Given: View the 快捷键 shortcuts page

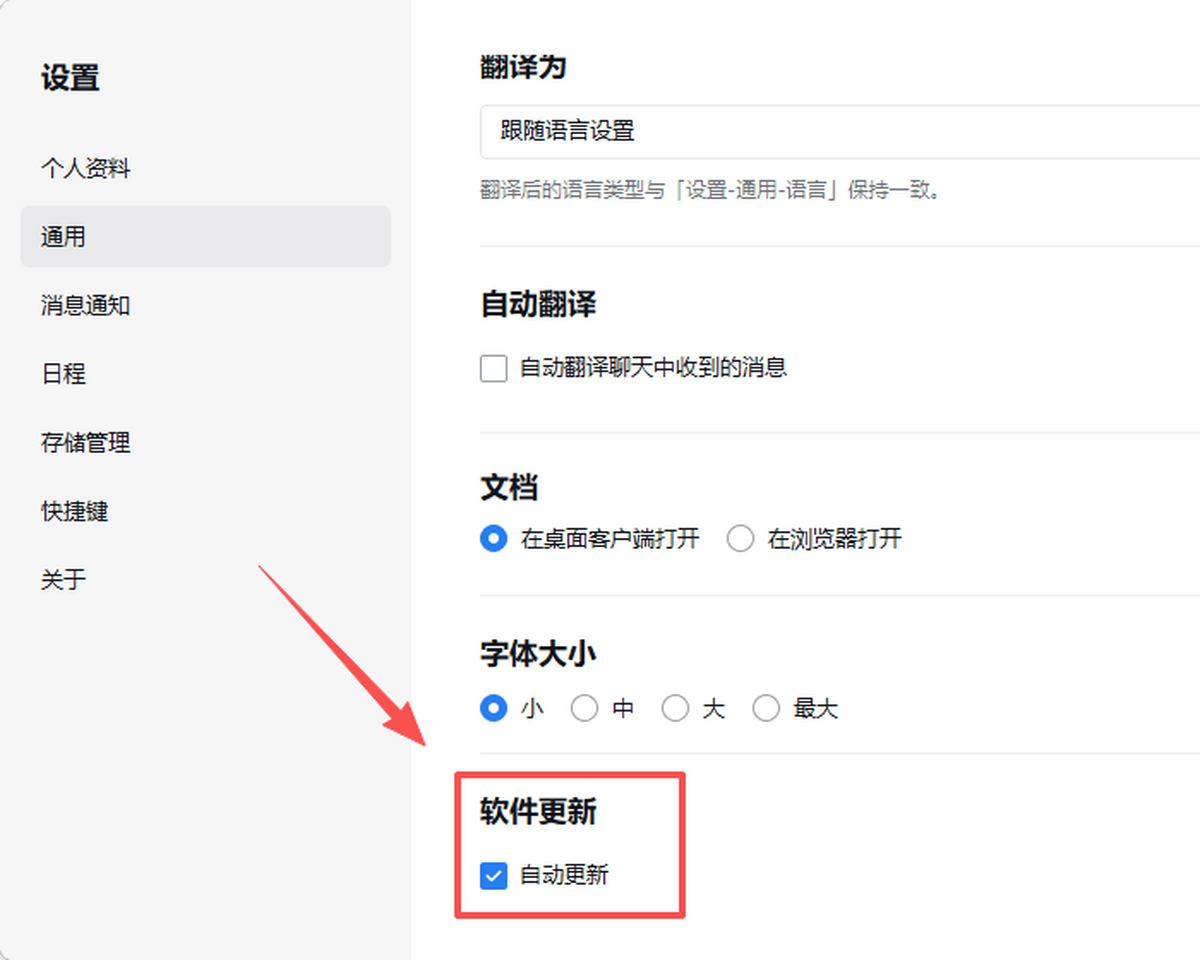Looking at the screenshot, I should 75,511.
